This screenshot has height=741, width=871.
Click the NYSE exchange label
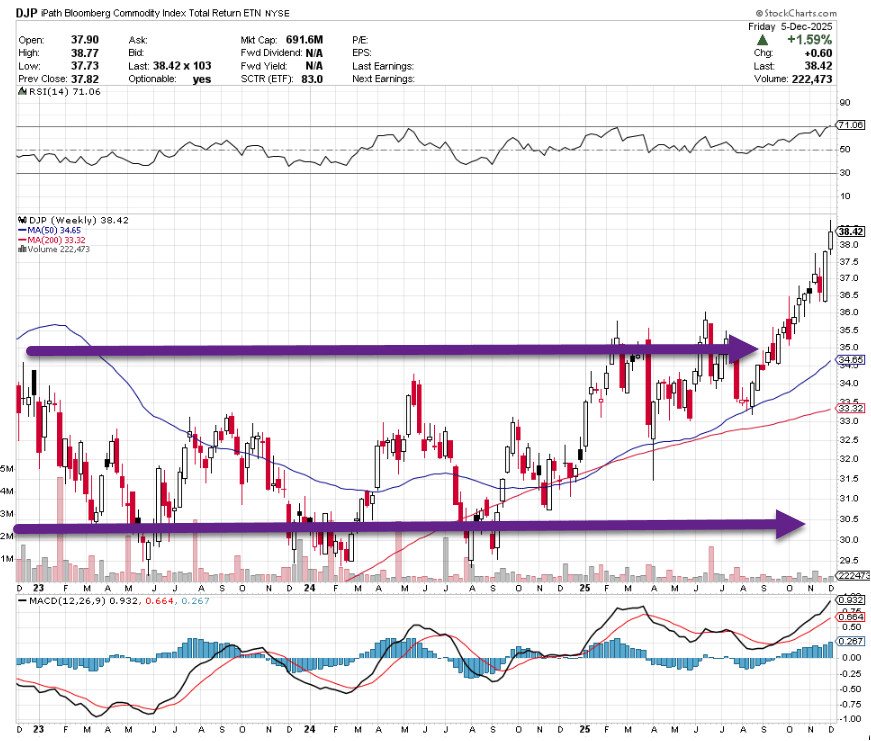coord(277,13)
